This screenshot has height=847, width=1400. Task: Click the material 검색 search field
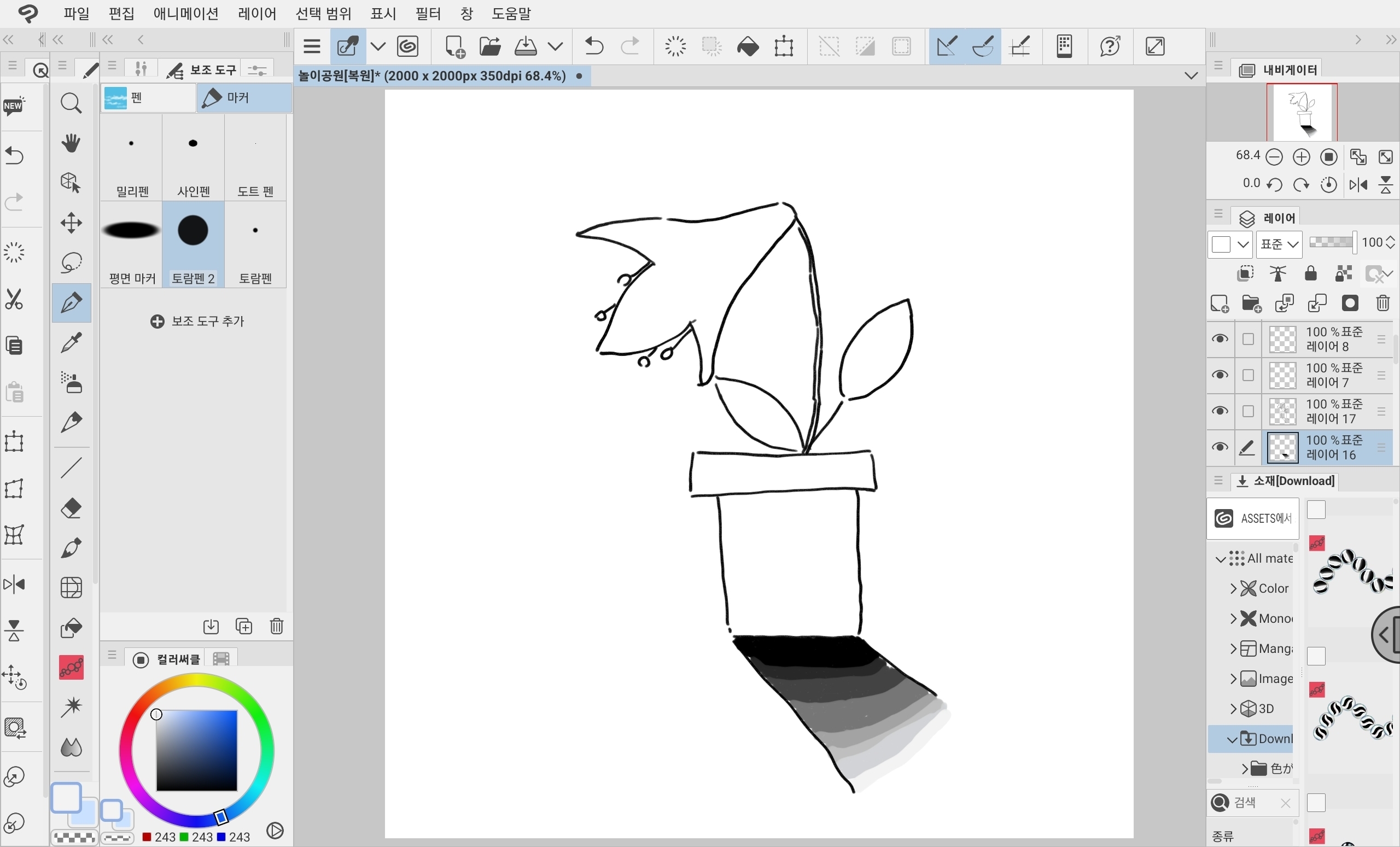point(1252,802)
